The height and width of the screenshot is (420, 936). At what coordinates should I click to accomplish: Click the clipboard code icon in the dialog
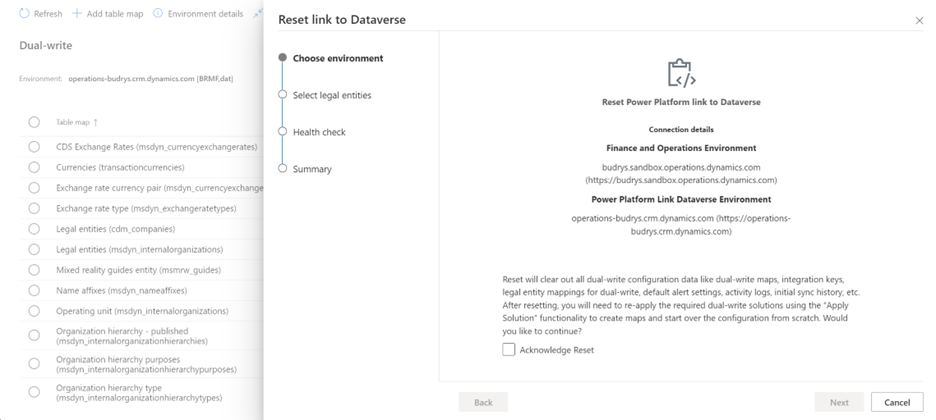[681, 73]
